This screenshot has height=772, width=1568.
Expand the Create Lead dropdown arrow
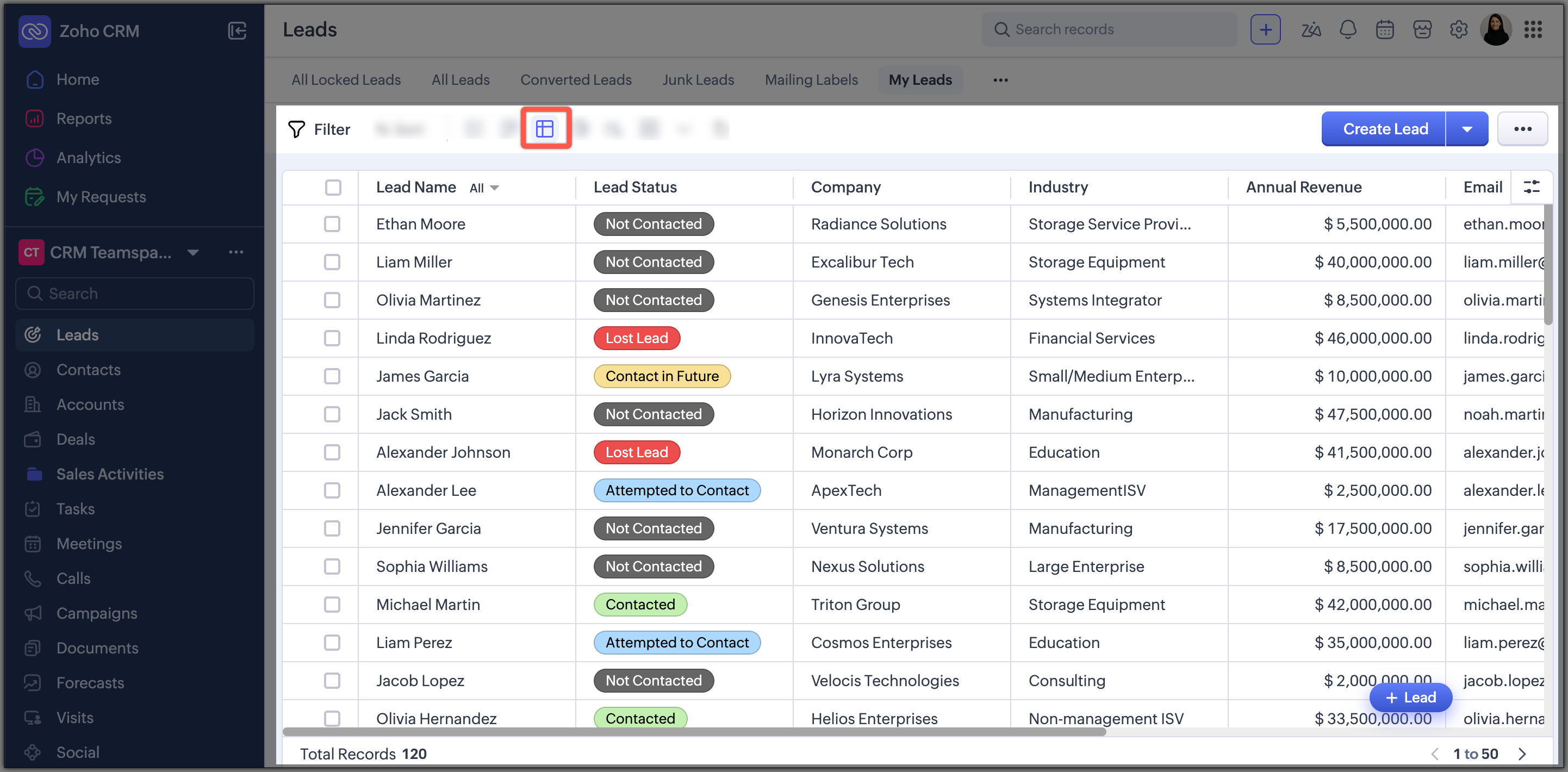[1467, 129]
